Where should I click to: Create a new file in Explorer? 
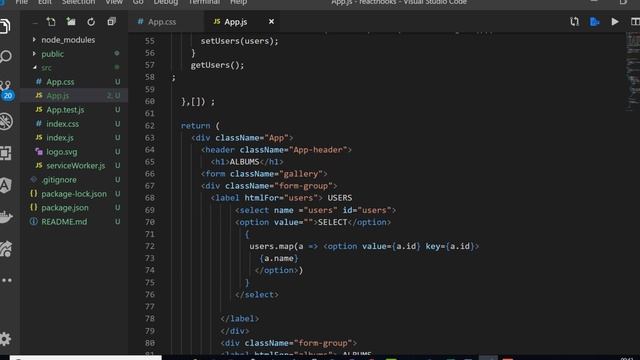pos(51,22)
